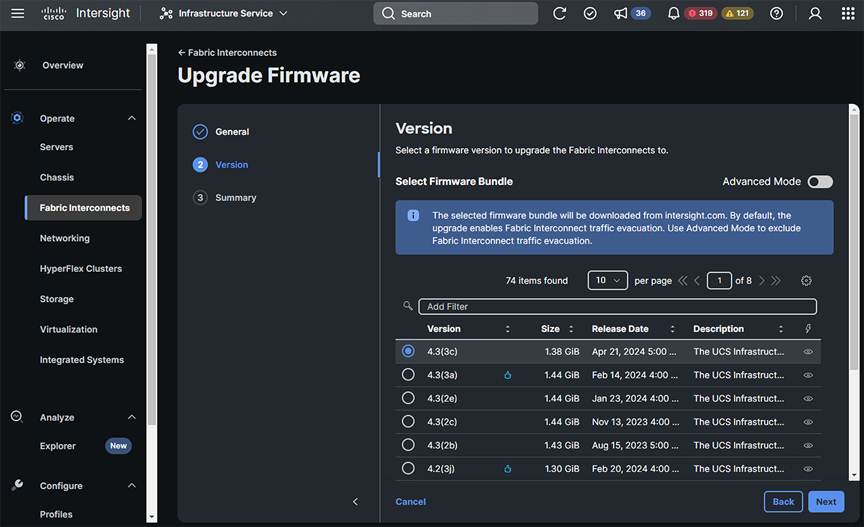The height and width of the screenshot is (527, 864).
Task: View details eye icon for 4.2(3j)
Action: pyautogui.click(x=808, y=469)
